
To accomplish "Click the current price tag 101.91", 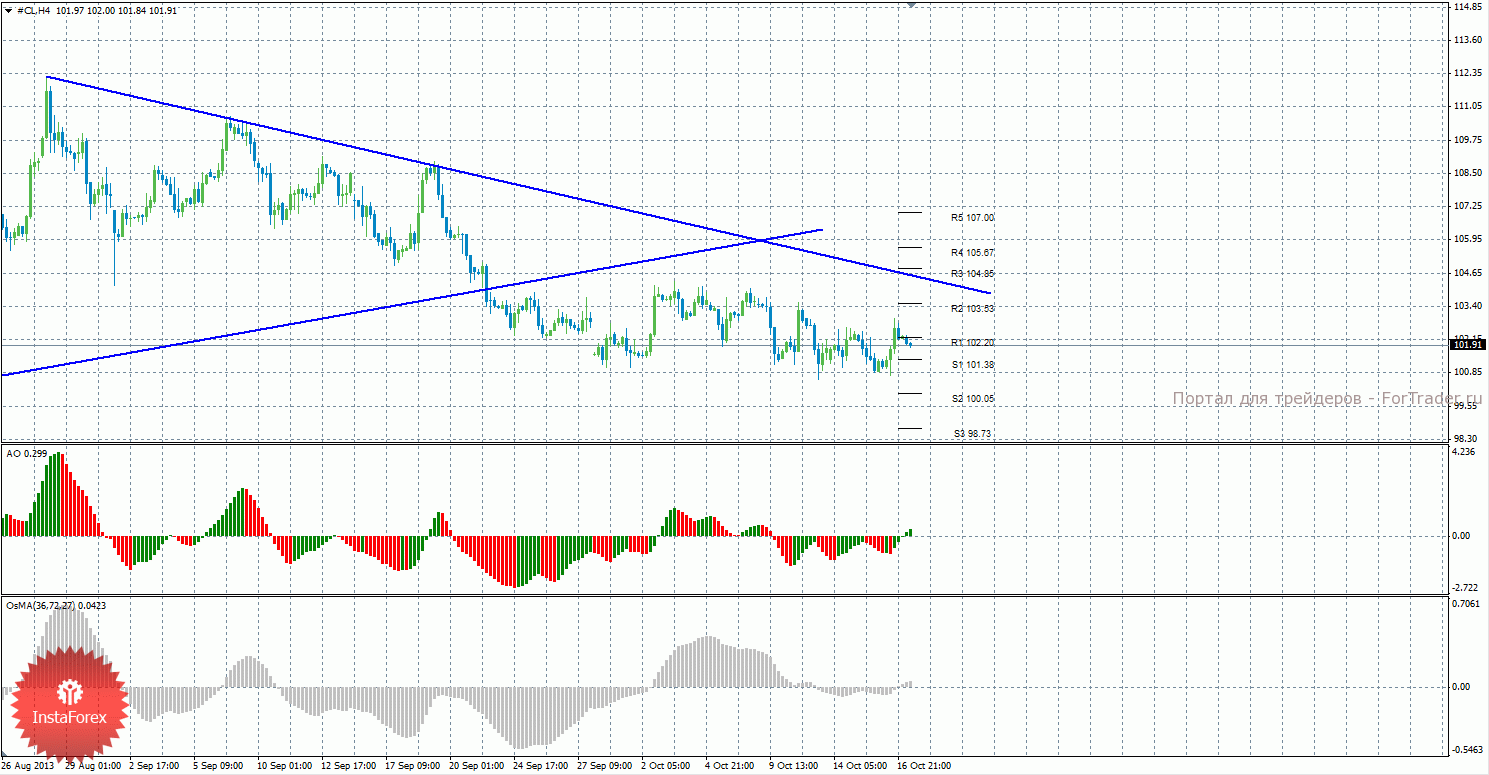I will pyautogui.click(x=1467, y=345).
